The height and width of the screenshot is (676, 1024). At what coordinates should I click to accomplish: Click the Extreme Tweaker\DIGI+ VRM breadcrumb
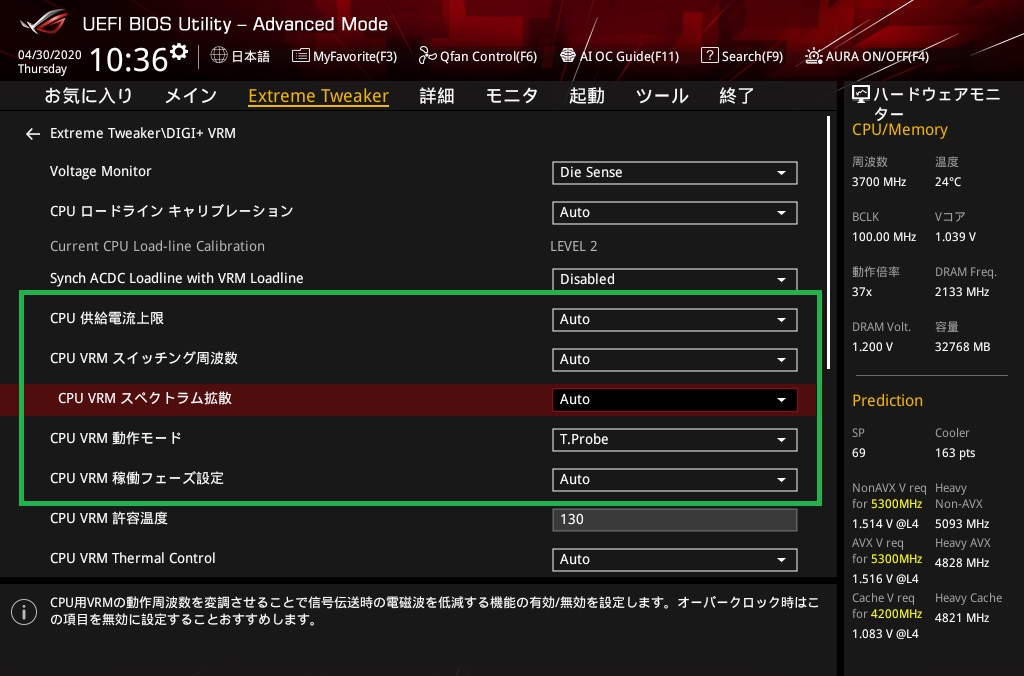coord(143,133)
